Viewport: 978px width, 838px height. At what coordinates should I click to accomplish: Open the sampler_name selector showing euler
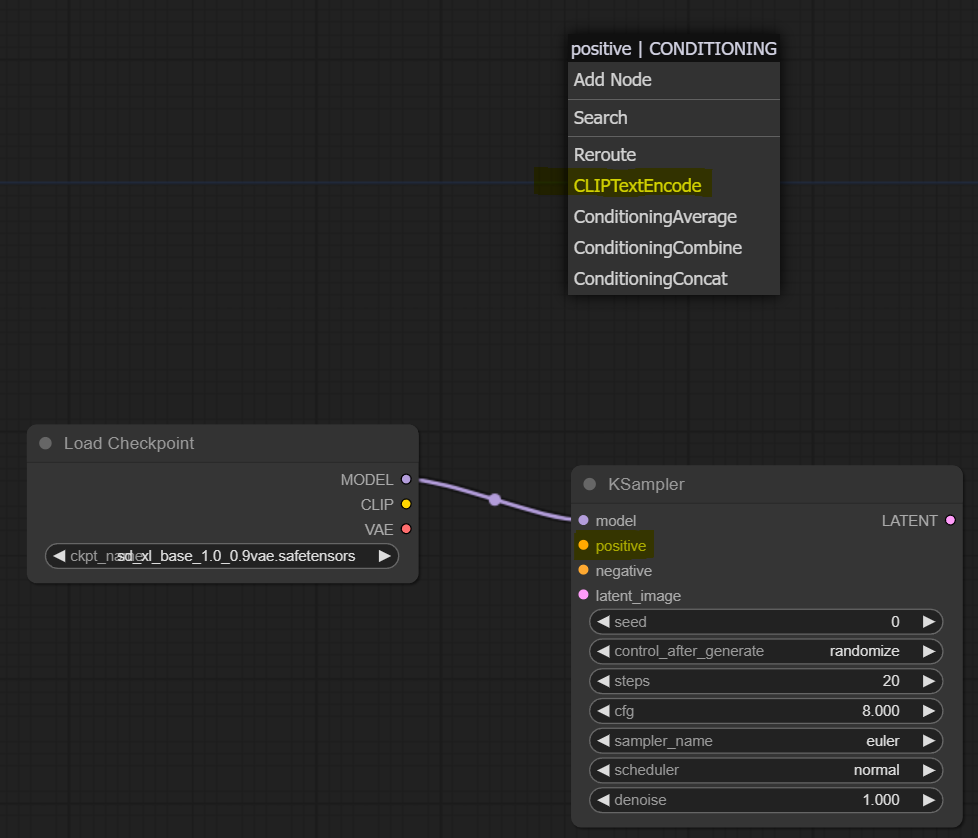tap(766, 740)
